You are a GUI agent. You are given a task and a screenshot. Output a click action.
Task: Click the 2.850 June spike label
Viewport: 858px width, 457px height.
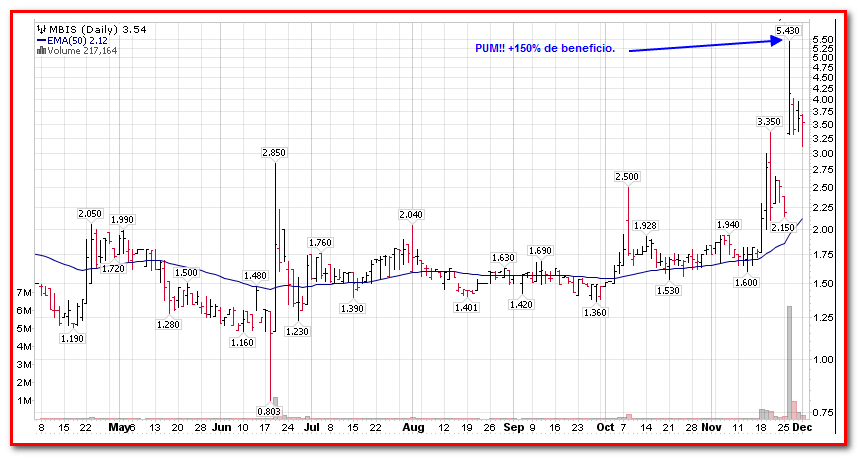pyautogui.click(x=274, y=153)
